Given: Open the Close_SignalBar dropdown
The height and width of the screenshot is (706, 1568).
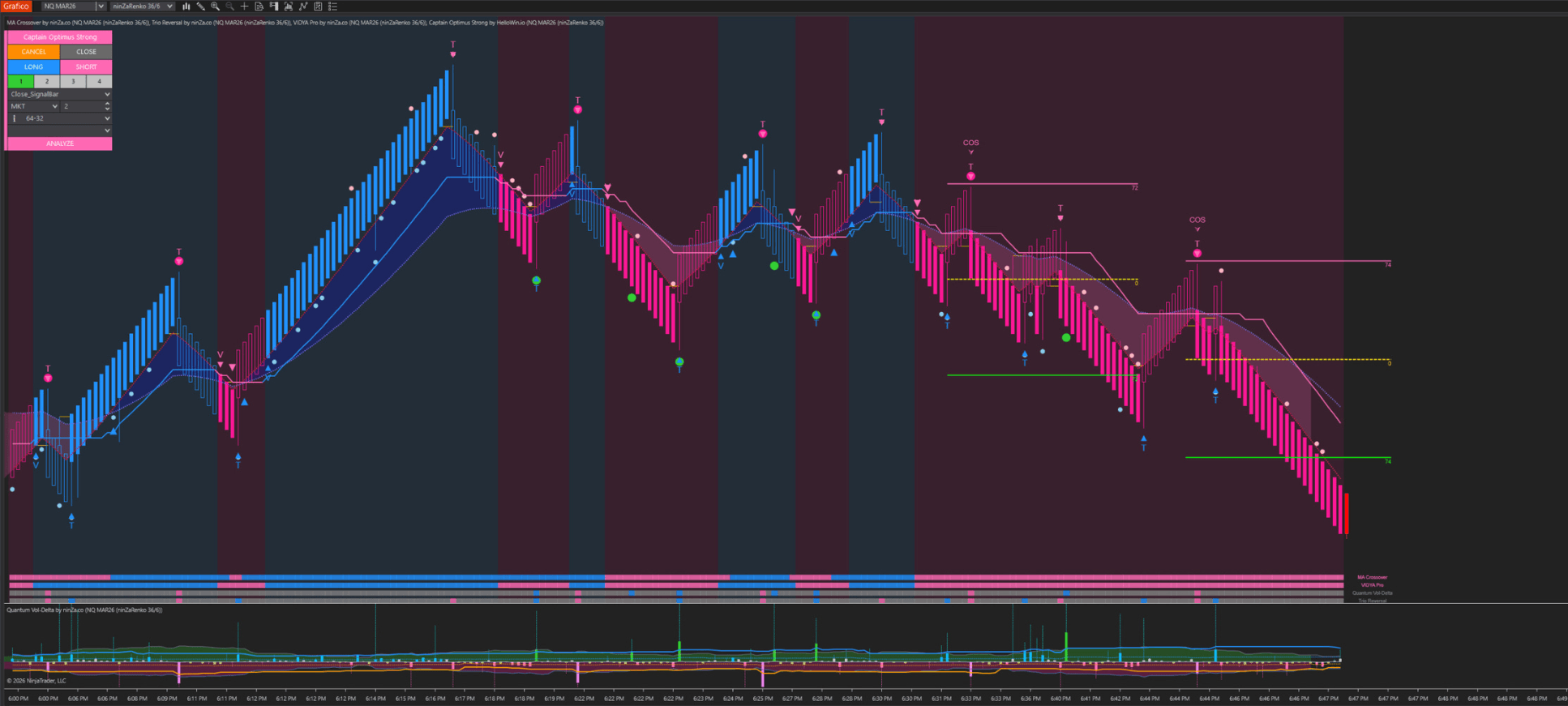Looking at the screenshot, I should (x=60, y=94).
